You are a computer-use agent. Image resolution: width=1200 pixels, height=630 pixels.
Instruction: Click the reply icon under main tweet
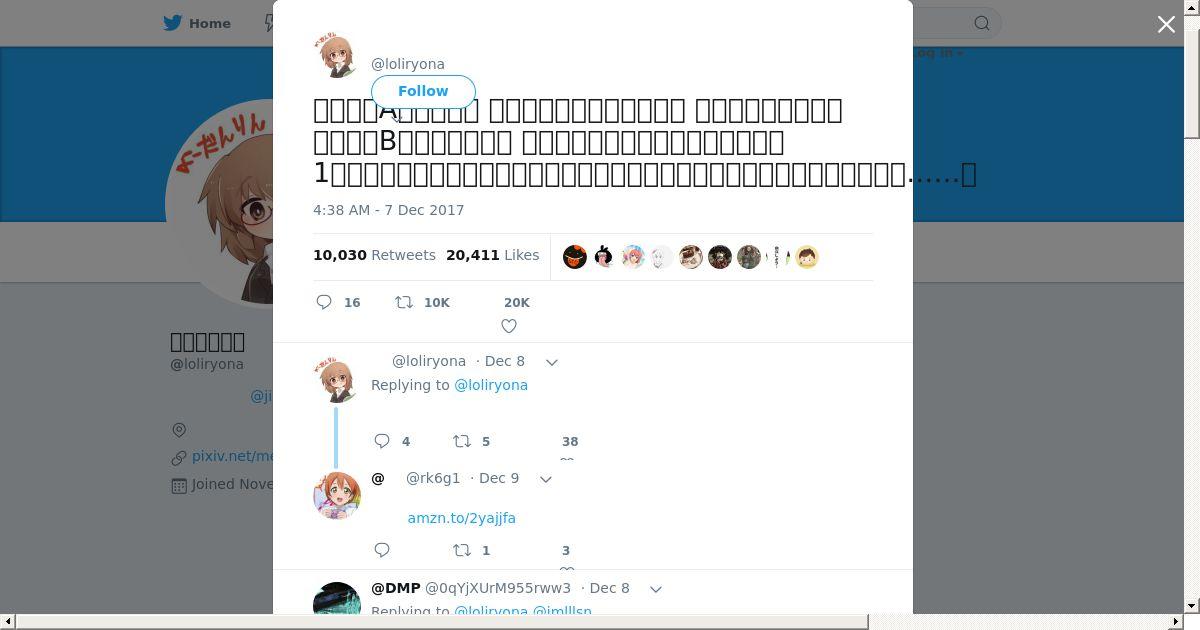324,302
